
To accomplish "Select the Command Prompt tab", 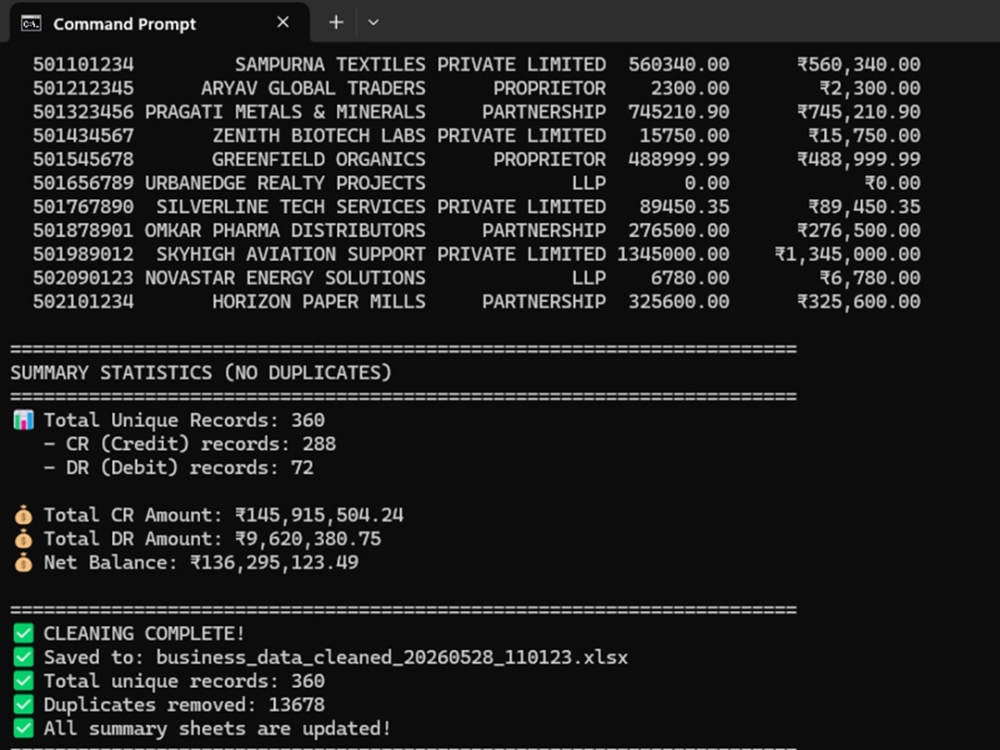I will tap(159, 24).
